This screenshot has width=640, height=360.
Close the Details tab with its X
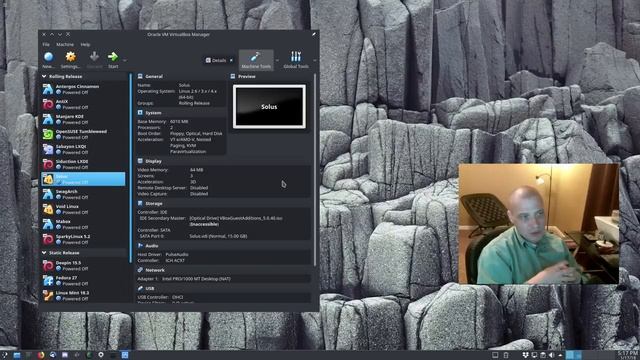click(231, 60)
